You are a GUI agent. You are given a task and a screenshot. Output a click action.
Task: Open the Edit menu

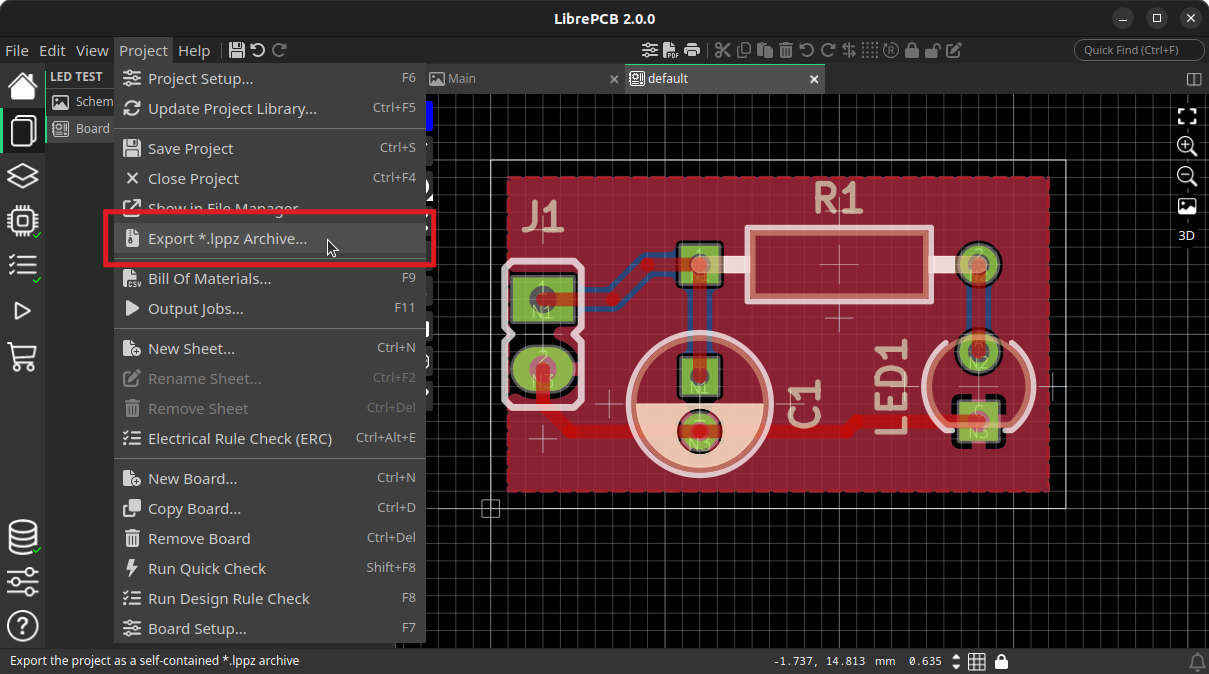(52, 50)
